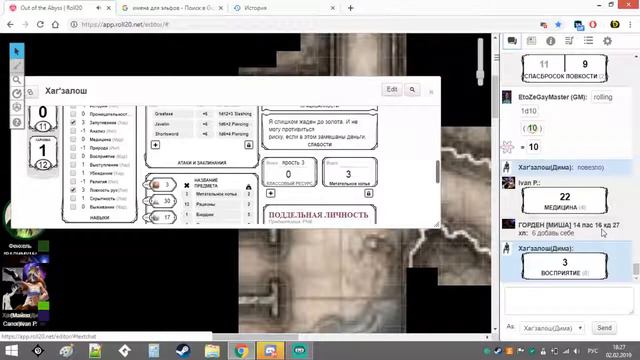Click the browser back arrow
Image resolution: width=640 pixels, height=360 pixels.
[10, 24]
